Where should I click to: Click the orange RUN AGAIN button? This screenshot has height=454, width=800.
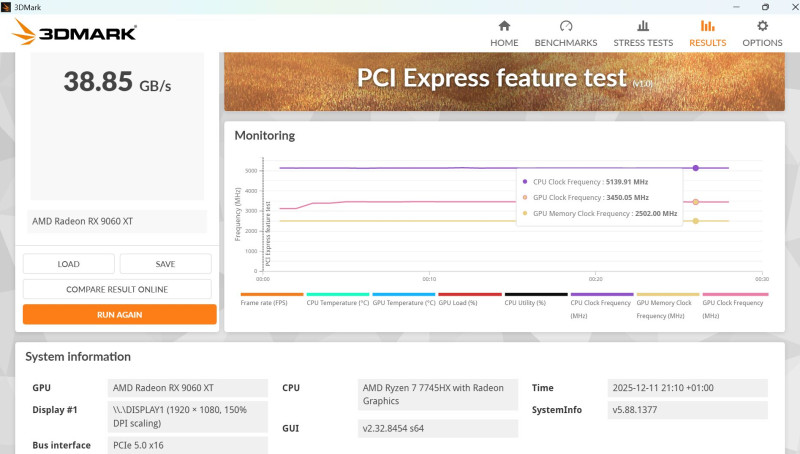[x=119, y=314]
